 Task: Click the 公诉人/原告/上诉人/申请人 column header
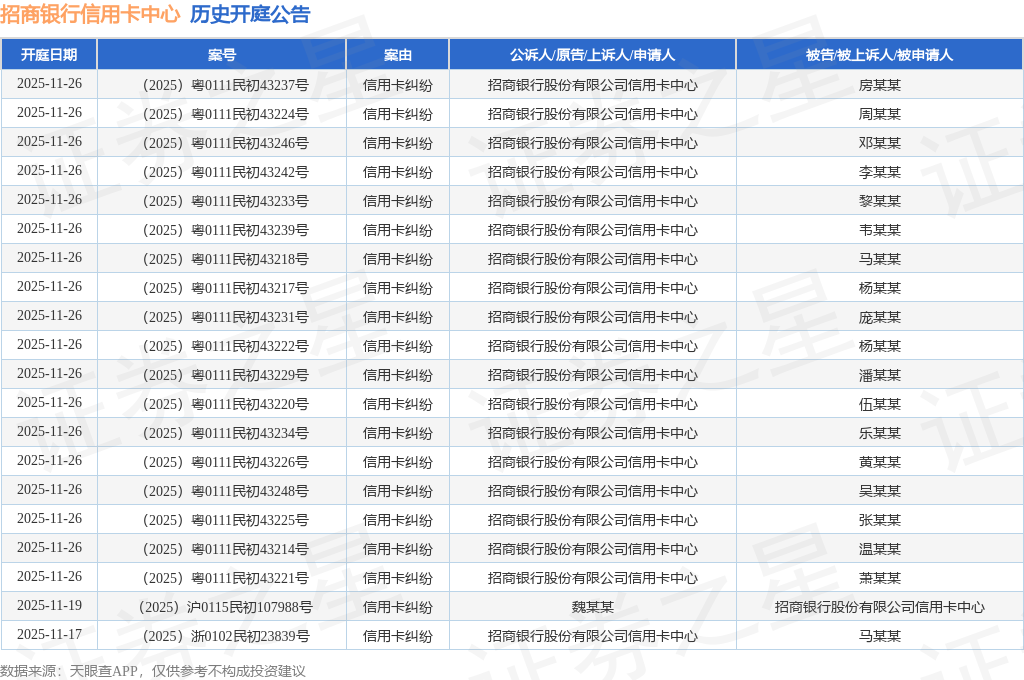pos(592,55)
